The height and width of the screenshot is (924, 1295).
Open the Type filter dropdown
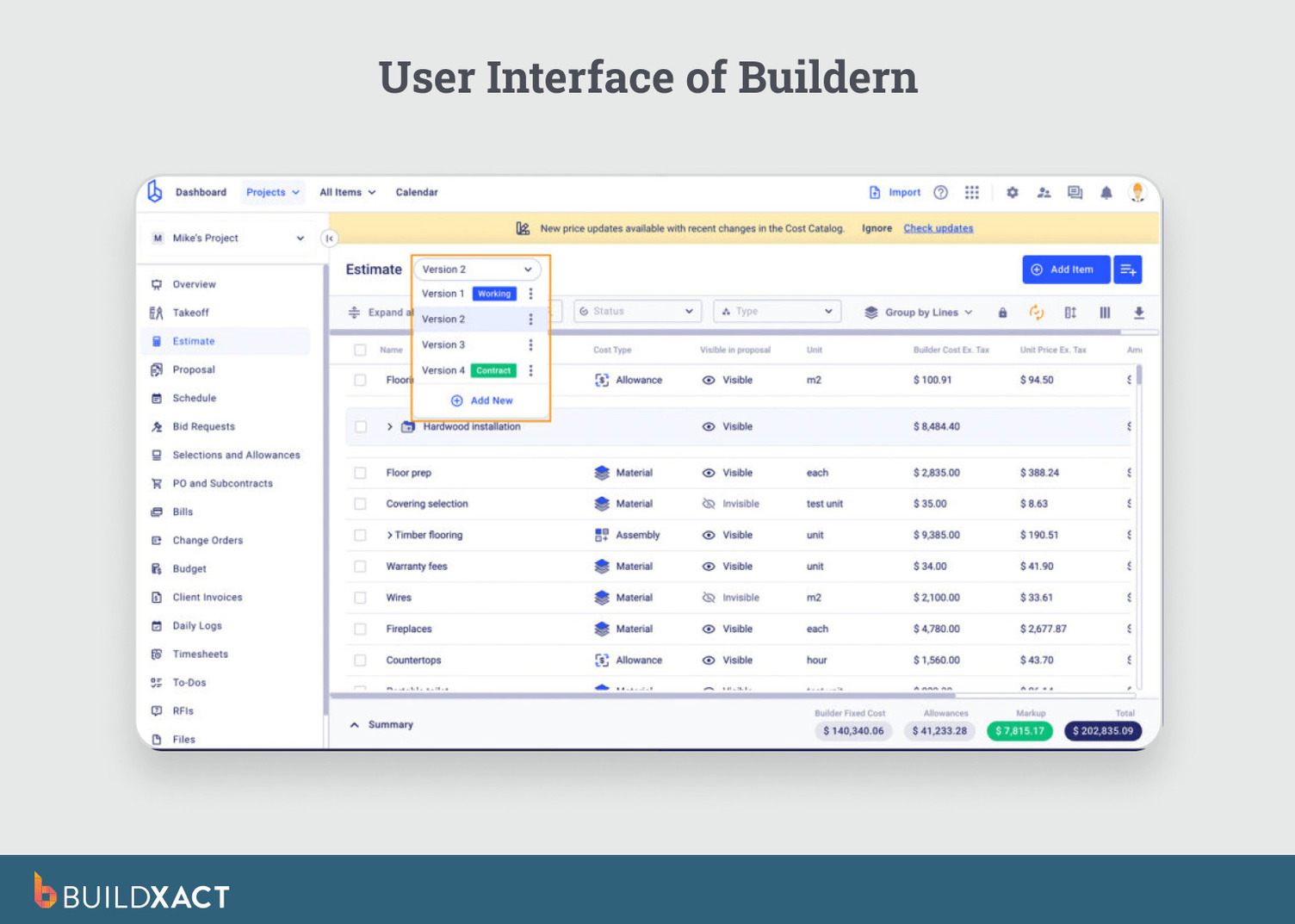[776, 311]
